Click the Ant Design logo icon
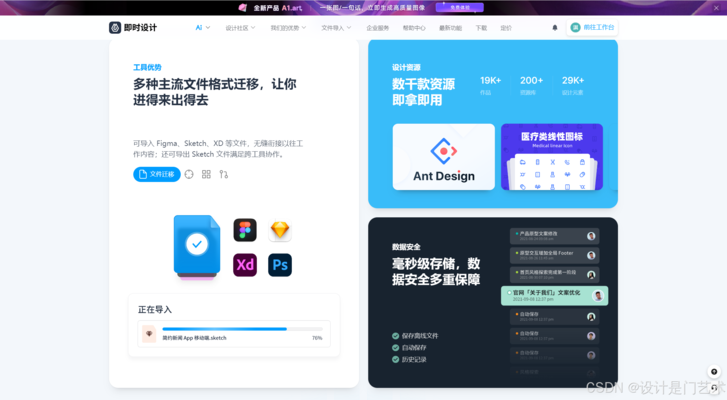The image size is (727, 400). click(x=444, y=151)
